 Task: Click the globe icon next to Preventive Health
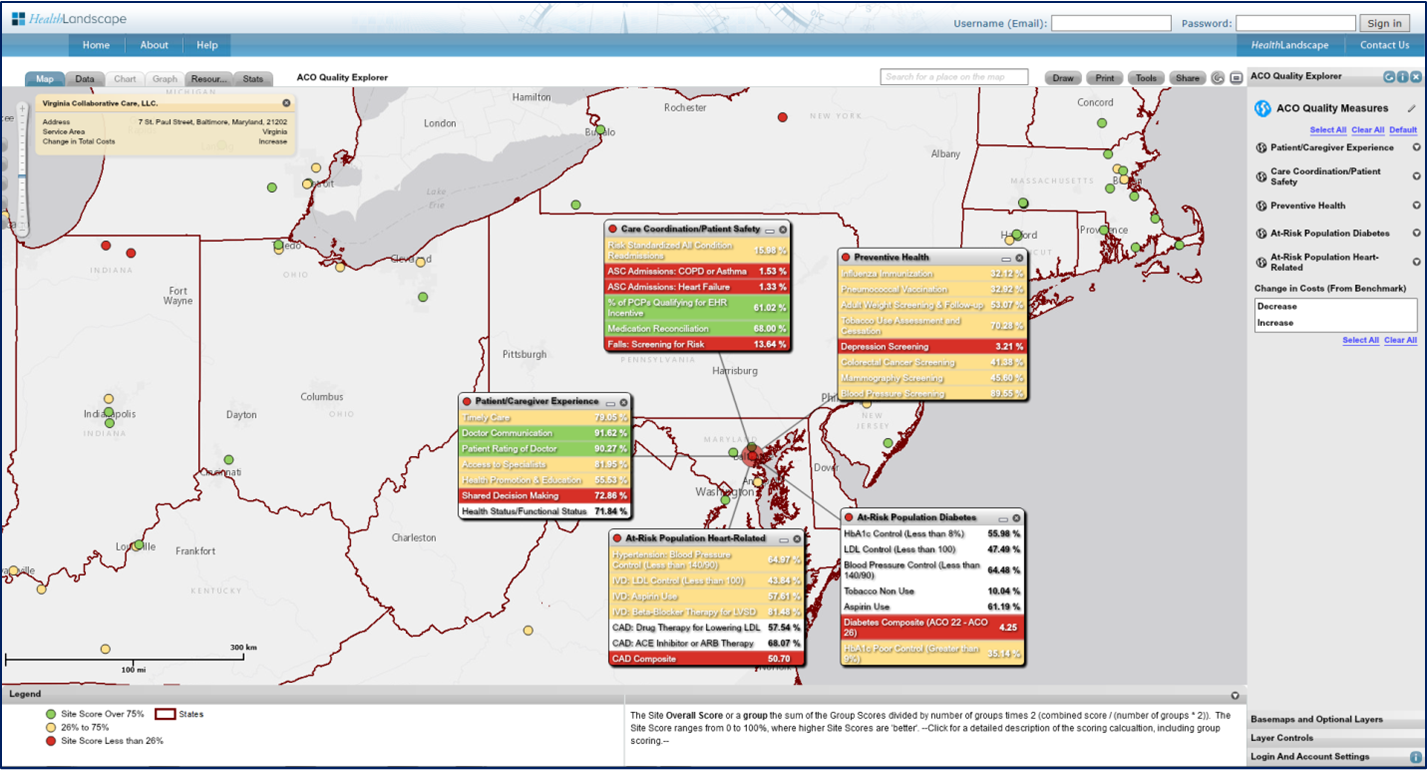[1262, 205]
